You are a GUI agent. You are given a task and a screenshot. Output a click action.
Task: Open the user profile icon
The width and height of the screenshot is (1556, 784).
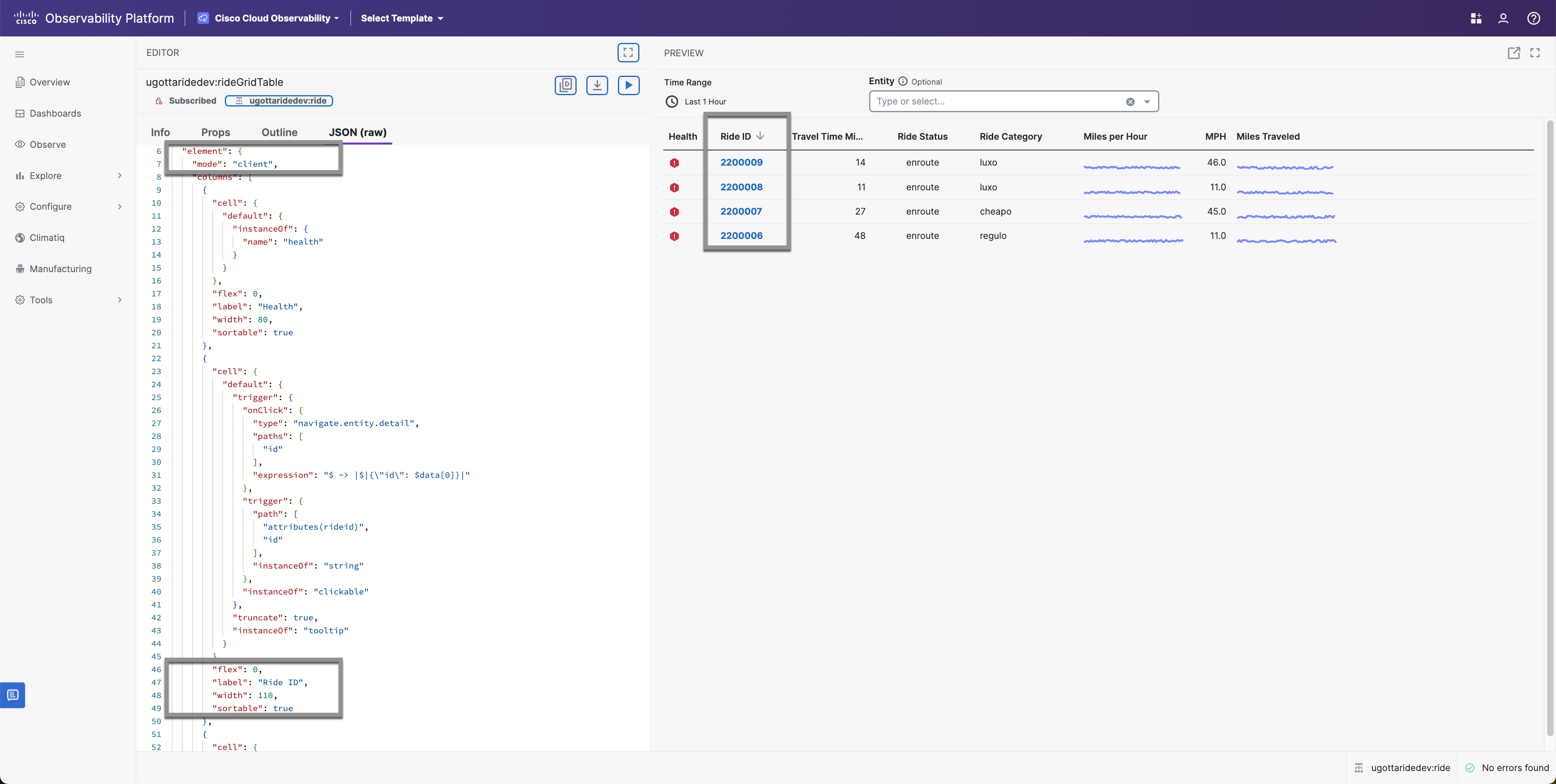pos(1503,18)
